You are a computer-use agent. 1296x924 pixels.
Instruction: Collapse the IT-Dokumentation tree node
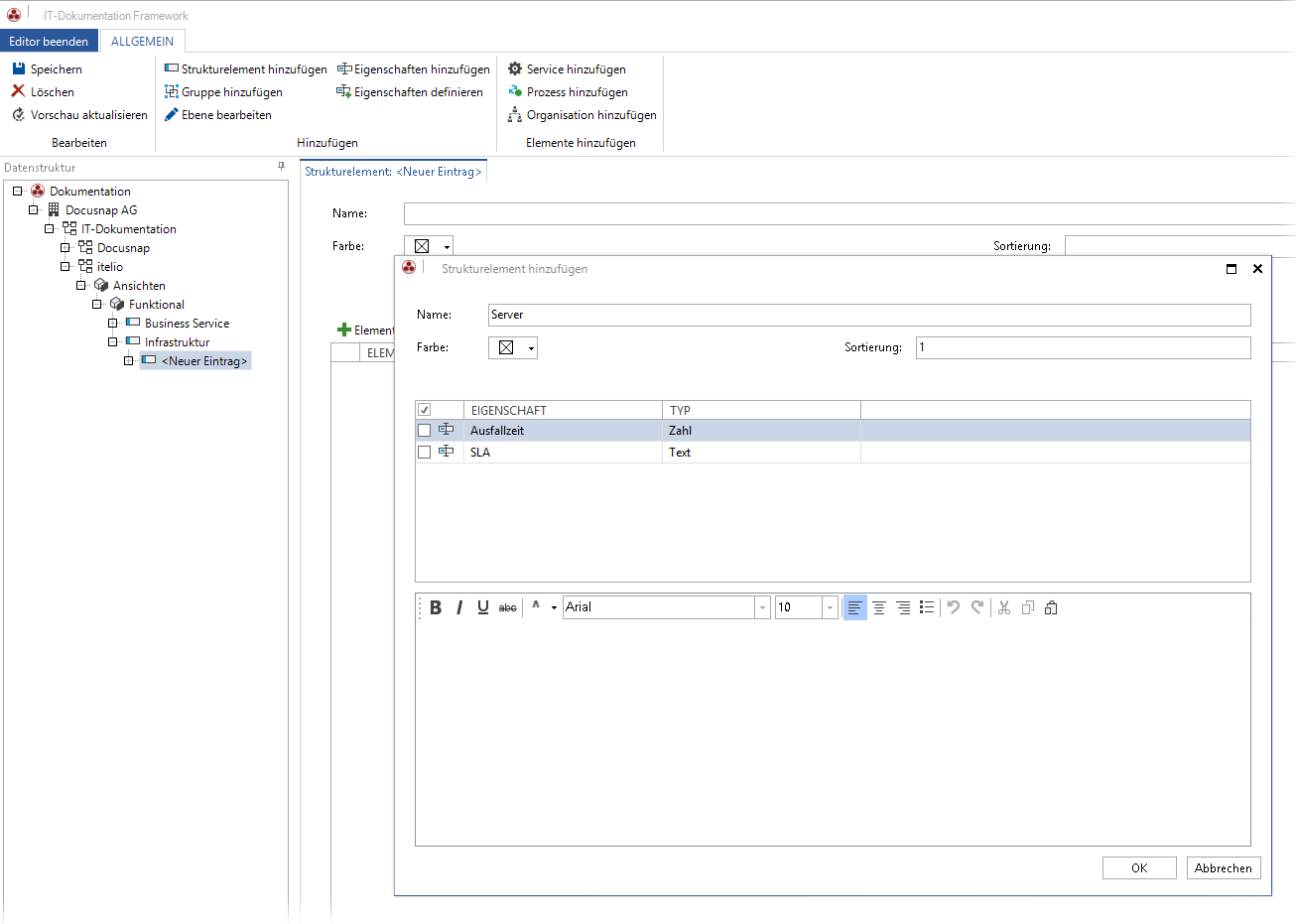click(50, 228)
